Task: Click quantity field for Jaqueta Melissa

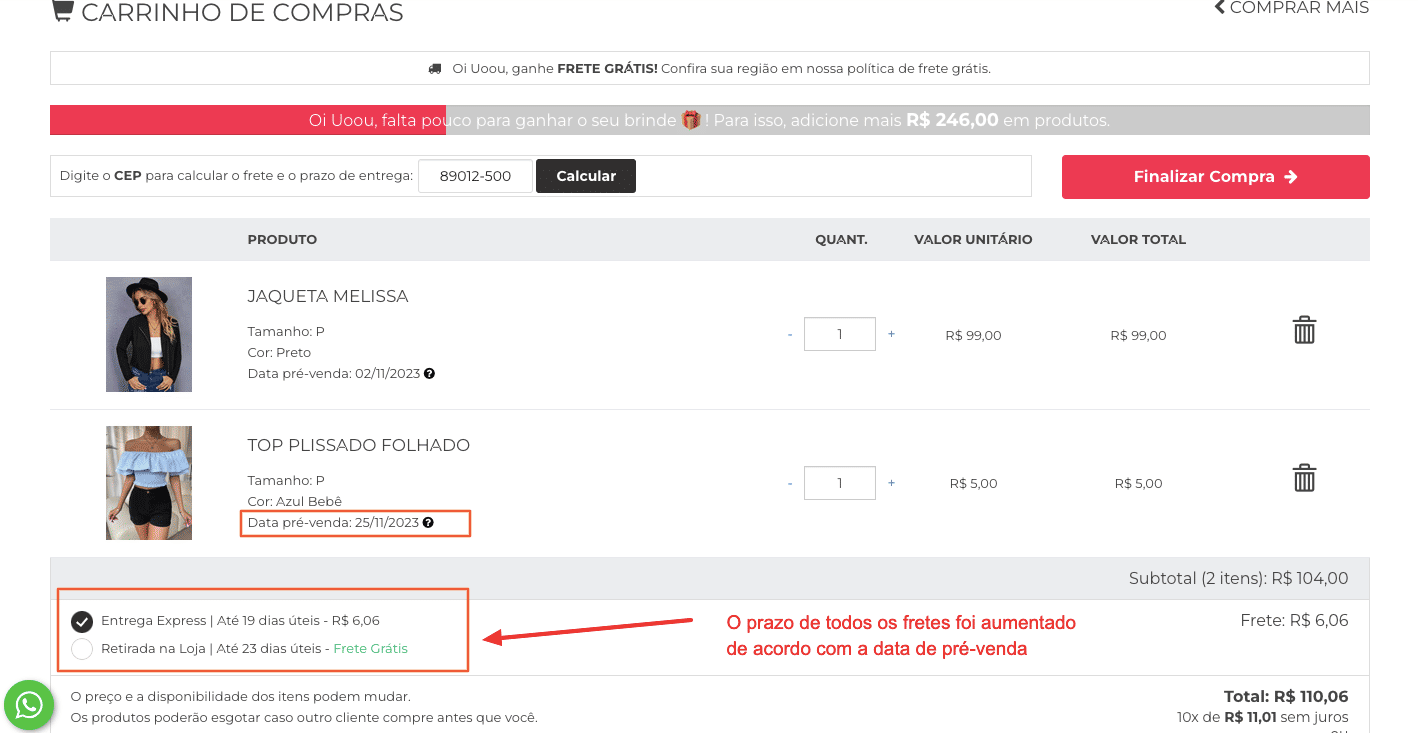Action: 840,334
